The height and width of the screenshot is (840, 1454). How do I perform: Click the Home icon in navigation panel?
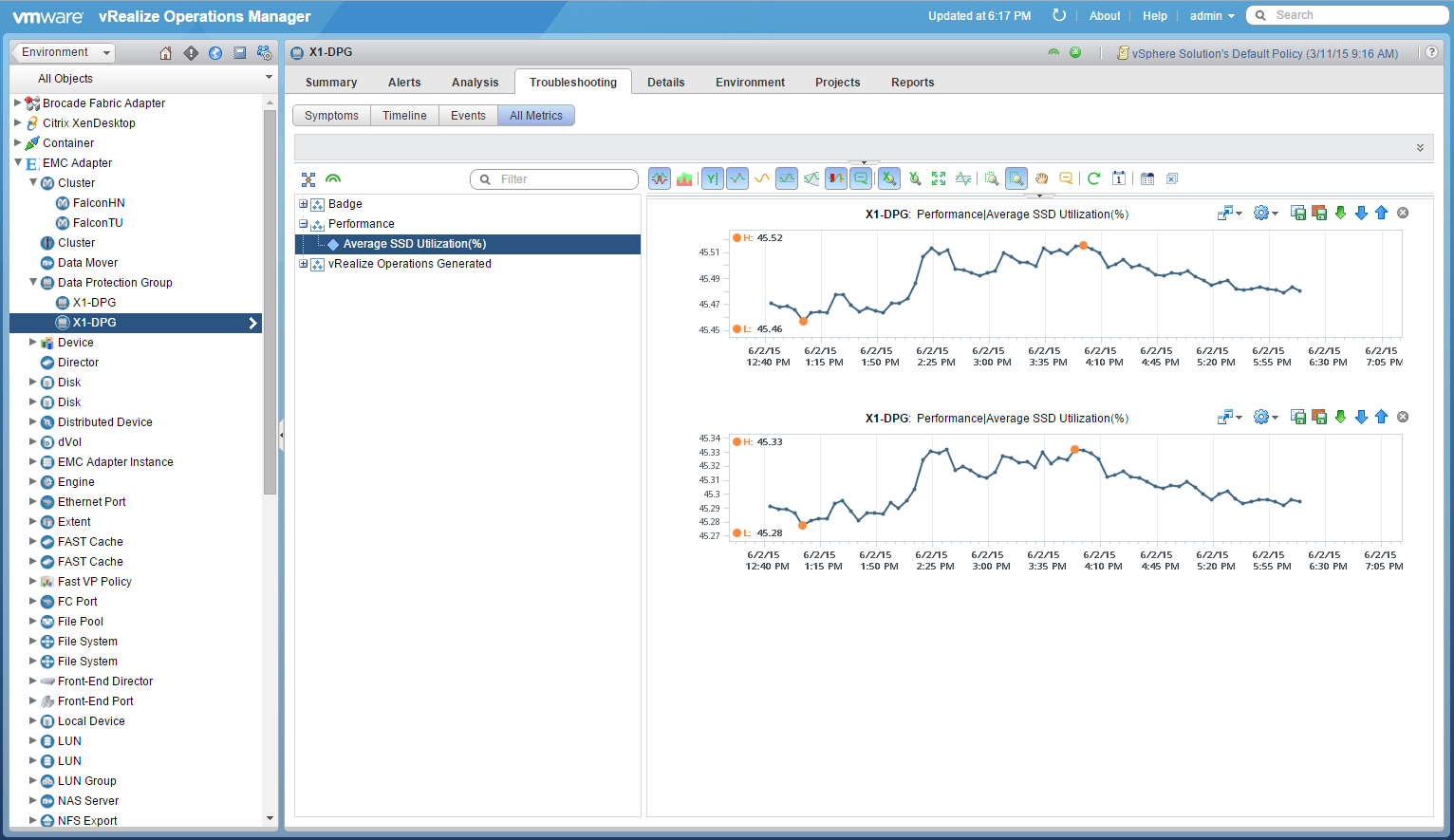[x=166, y=53]
